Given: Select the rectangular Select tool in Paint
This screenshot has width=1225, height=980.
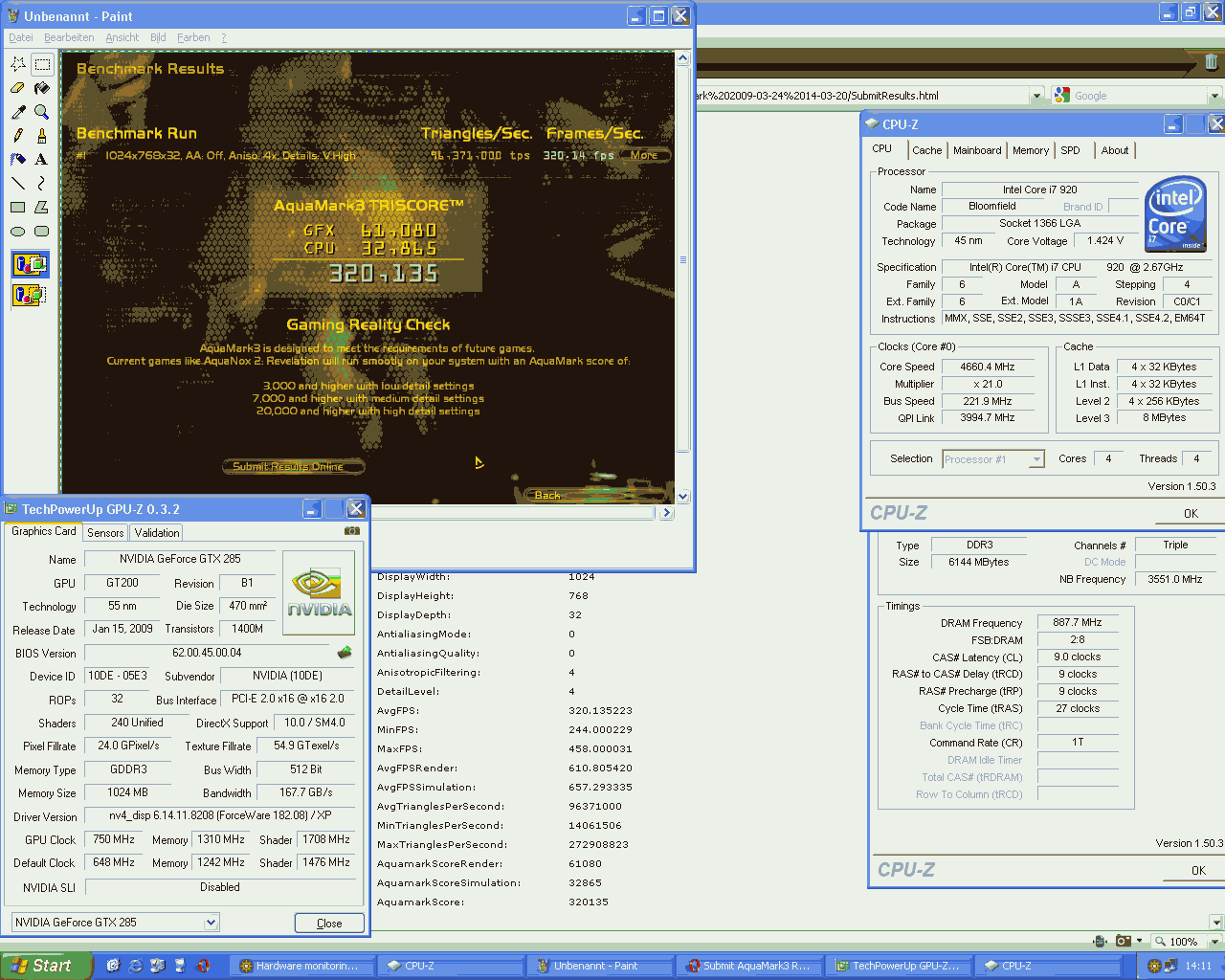Looking at the screenshot, I should coord(42,64).
